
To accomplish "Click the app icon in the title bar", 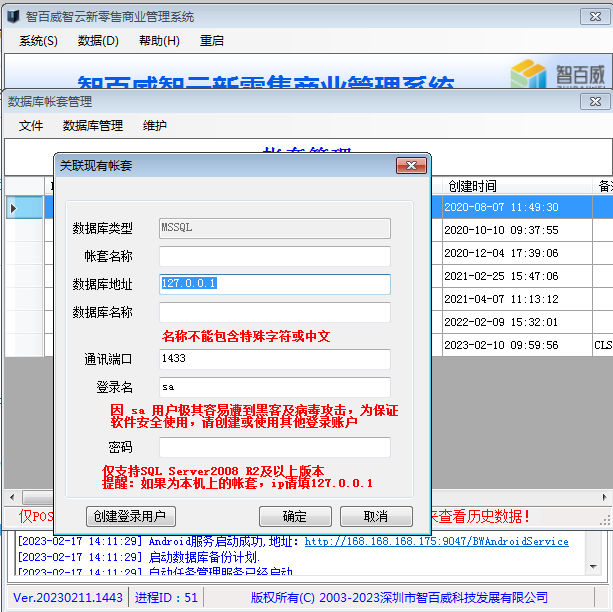I will click(12, 17).
